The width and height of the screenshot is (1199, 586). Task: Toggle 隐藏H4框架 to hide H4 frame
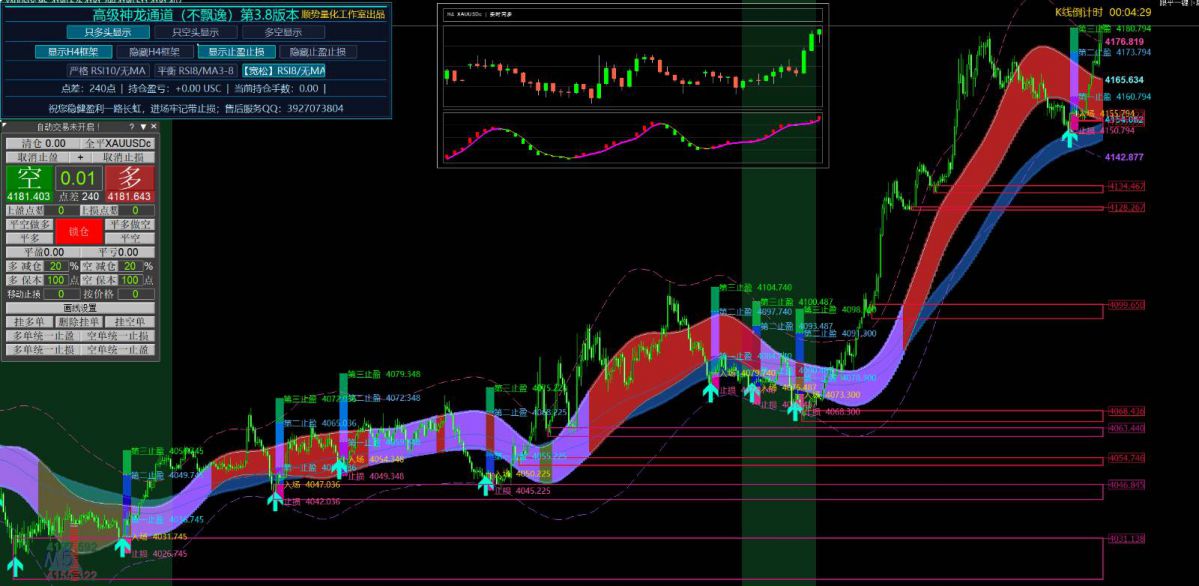pos(154,52)
